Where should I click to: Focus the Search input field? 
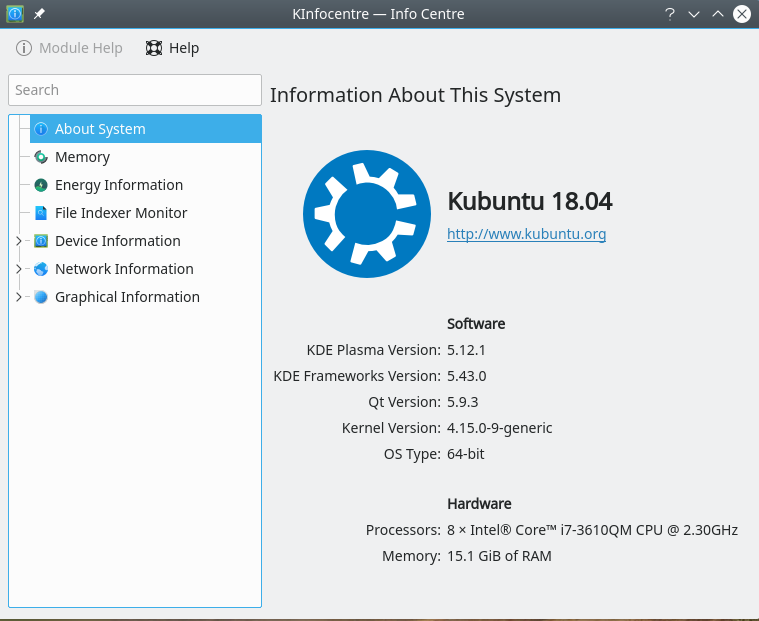tap(135, 90)
